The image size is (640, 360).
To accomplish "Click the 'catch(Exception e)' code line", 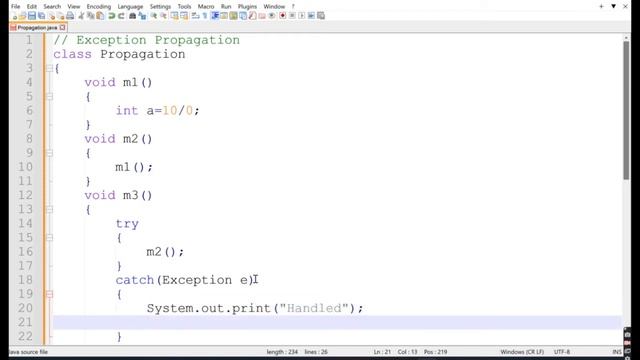I will tap(184, 280).
